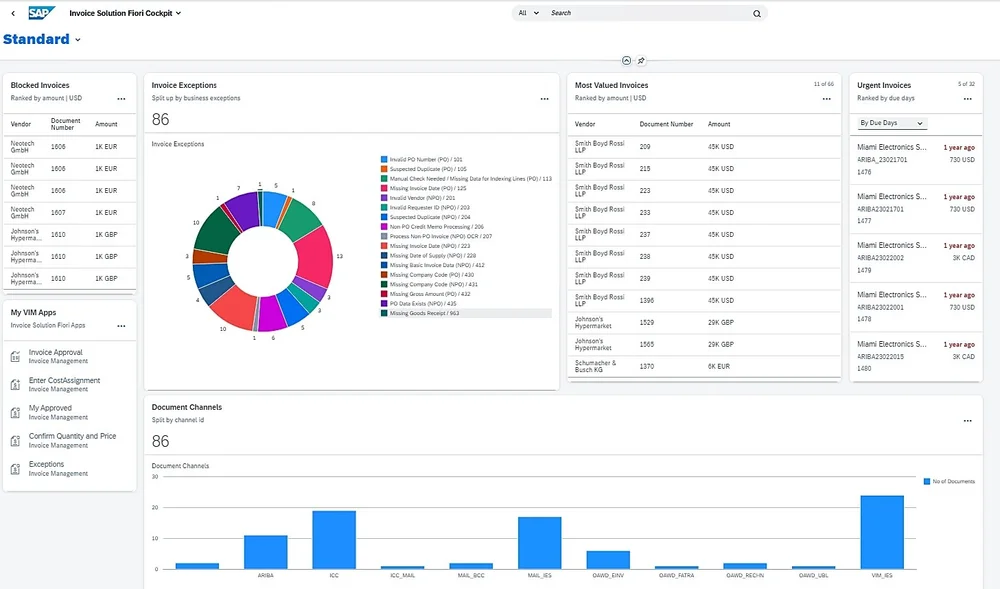Select Suspected Duplicate (PO) legend swatch

[384, 169]
